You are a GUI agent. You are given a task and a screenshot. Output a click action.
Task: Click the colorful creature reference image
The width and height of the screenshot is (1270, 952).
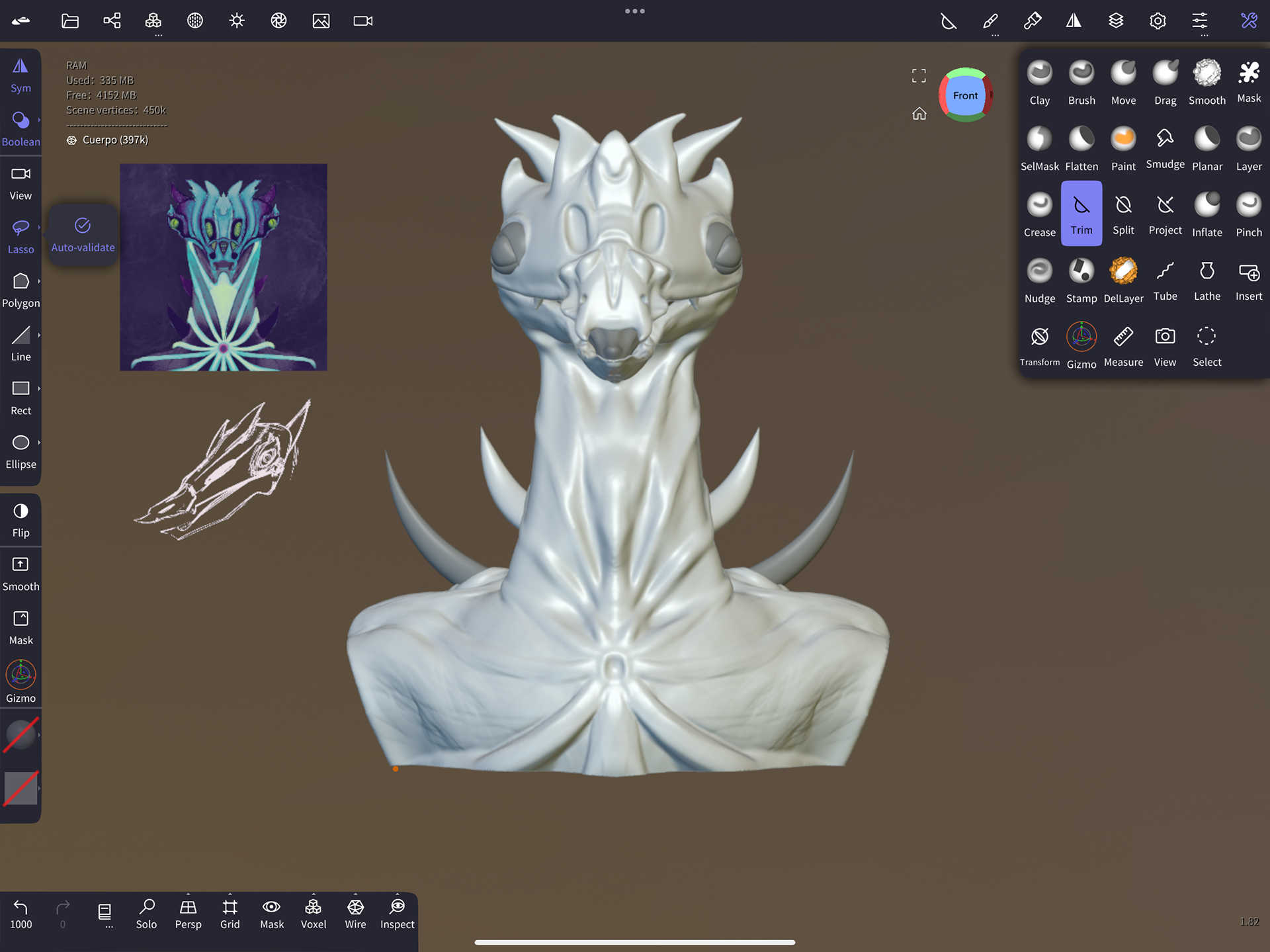(224, 267)
